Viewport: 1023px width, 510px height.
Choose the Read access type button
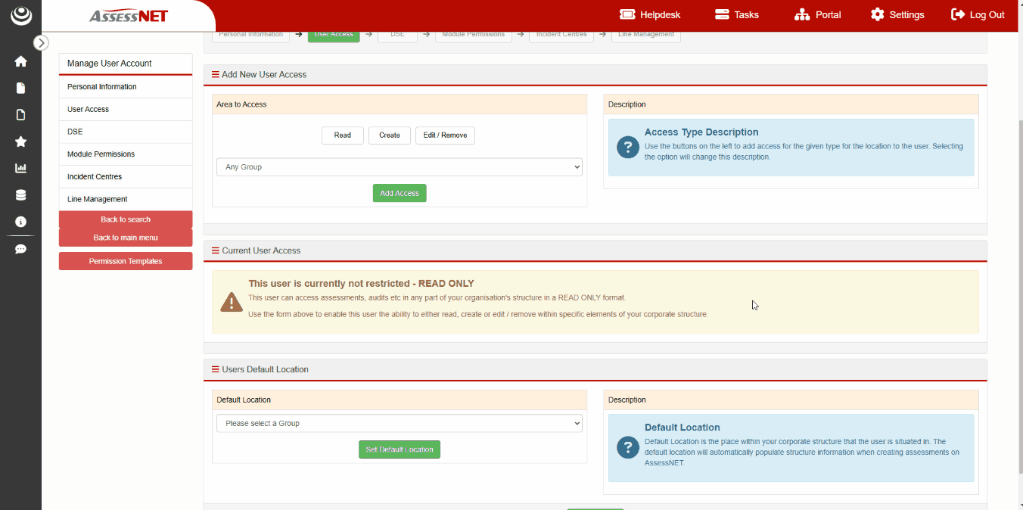point(343,136)
